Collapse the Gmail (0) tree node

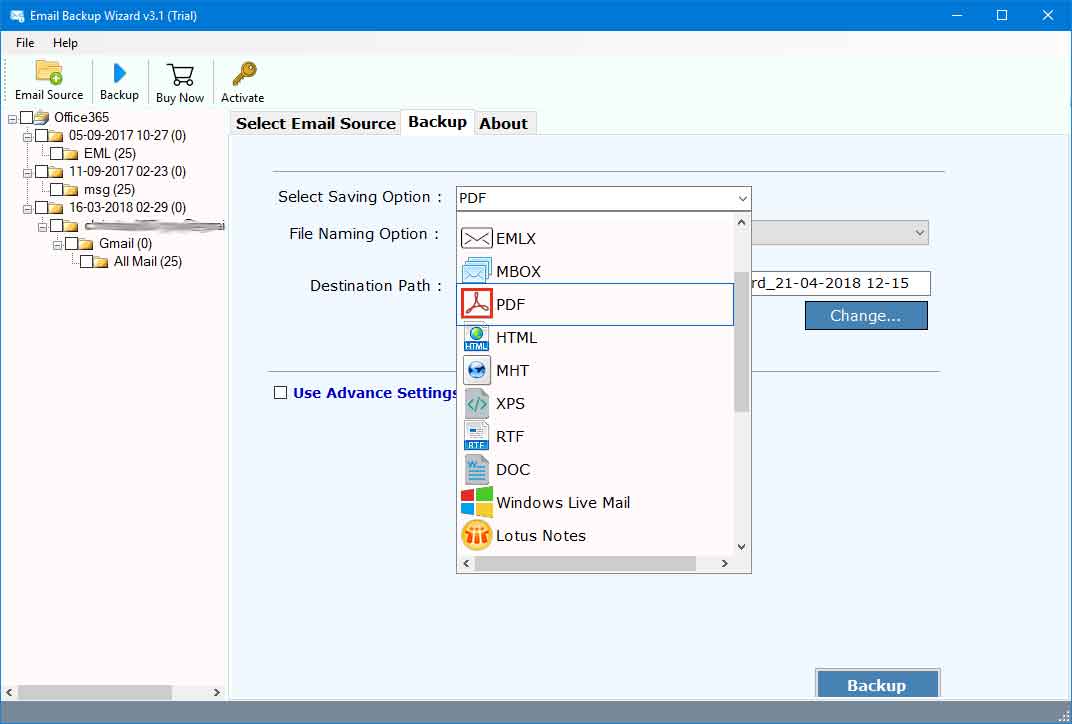click(x=57, y=245)
